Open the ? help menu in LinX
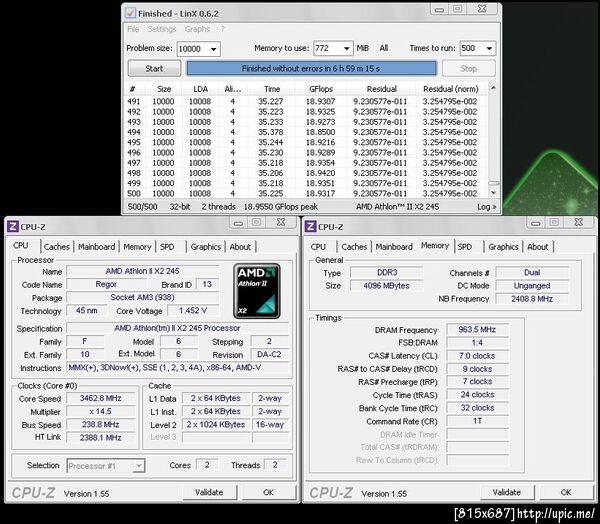This screenshot has height=524, width=600. pos(222,29)
